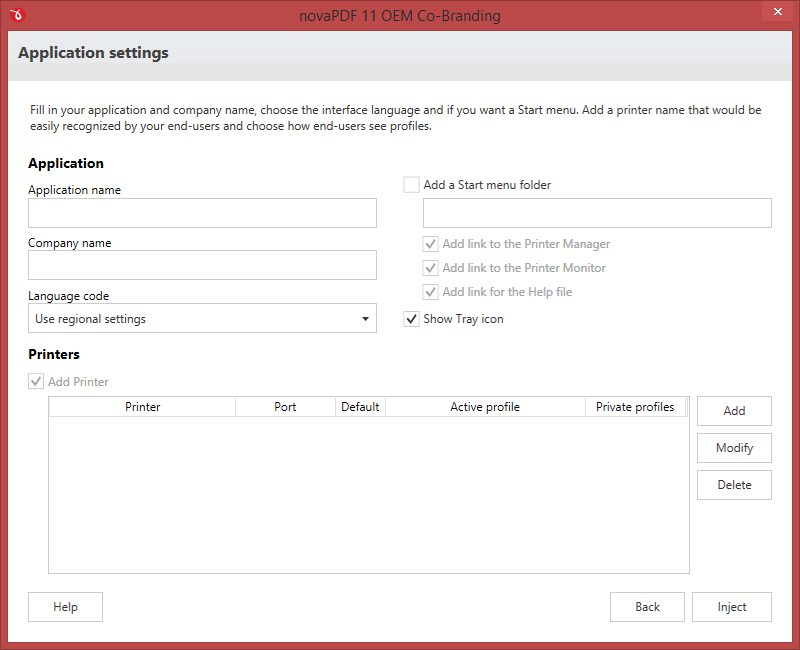This screenshot has width=800, height=650.
Task: Focus the Application name text field
Action: (203, 213)
